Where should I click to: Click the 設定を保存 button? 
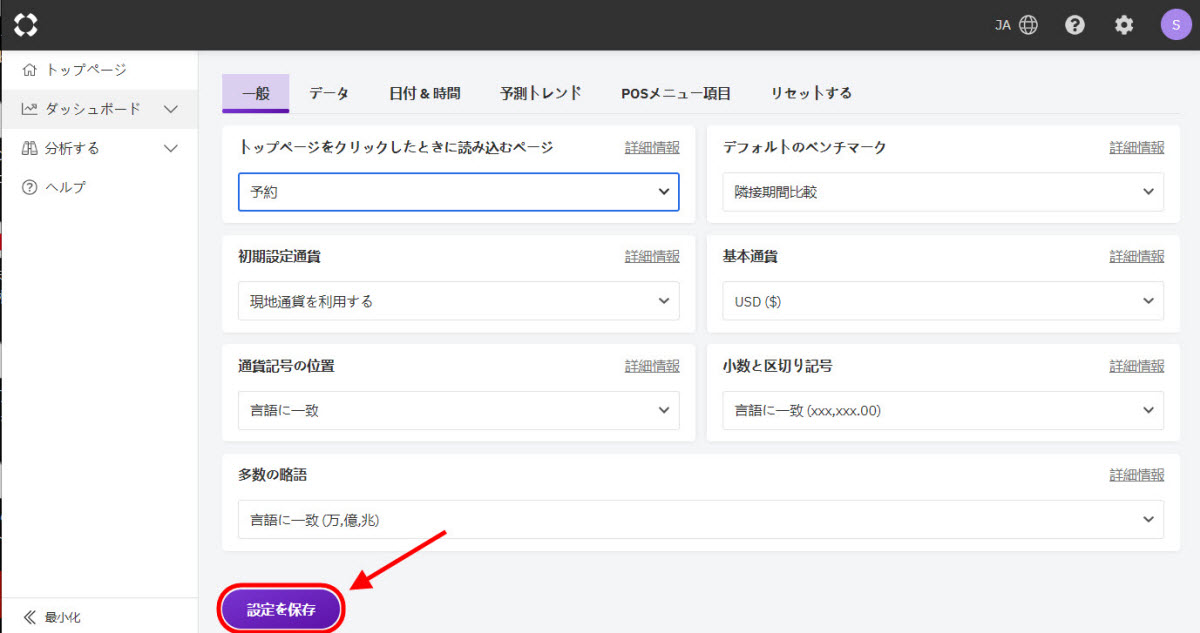[x=282, y=609]
